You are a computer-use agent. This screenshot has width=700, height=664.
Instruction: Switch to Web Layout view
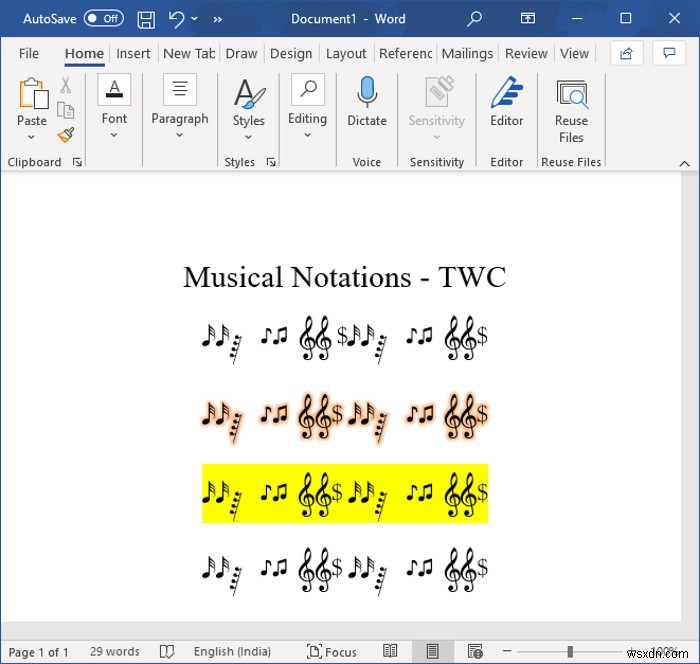click(475, 651)
